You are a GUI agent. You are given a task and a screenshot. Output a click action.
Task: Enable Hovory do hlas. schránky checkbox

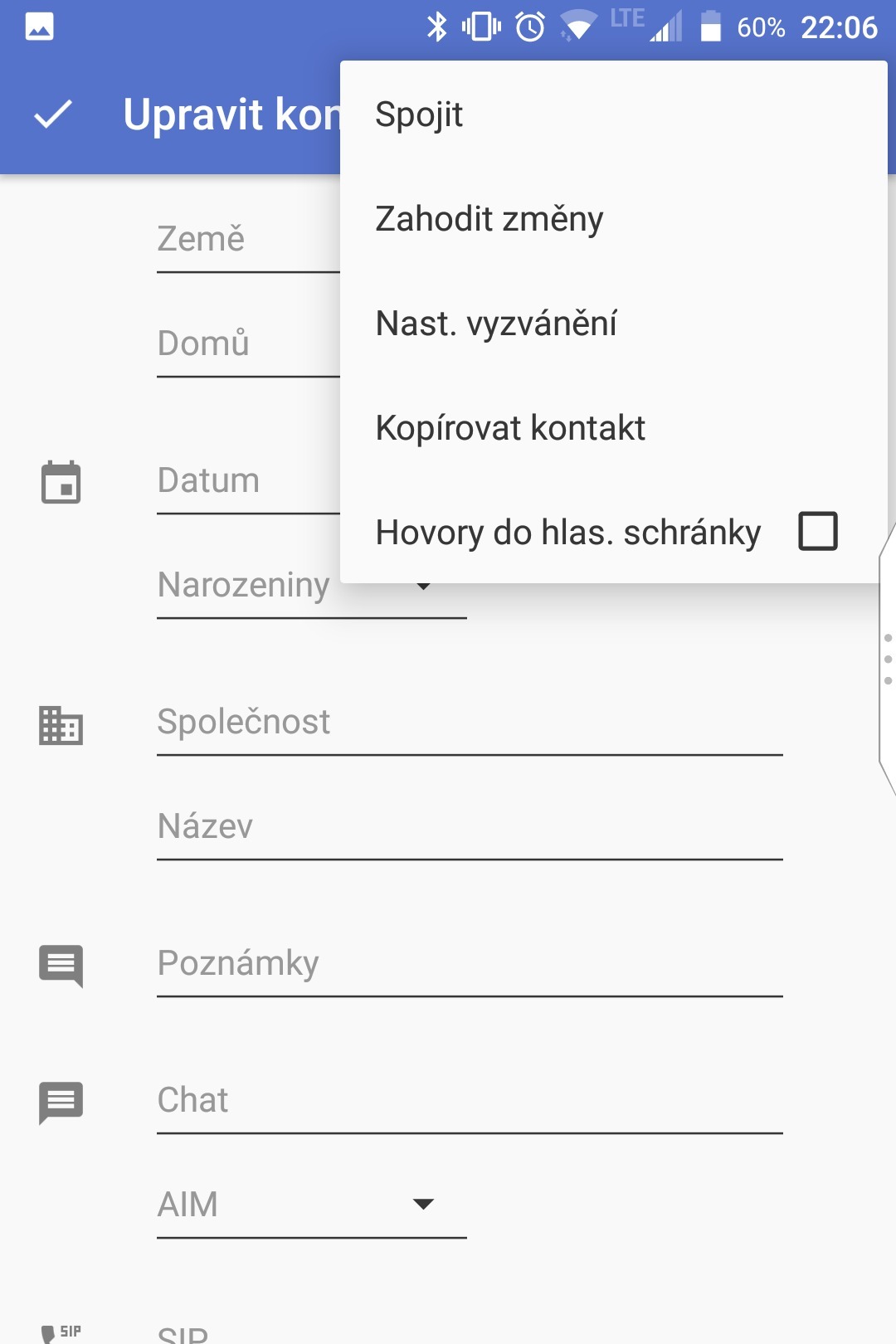[x=818, y=532]
